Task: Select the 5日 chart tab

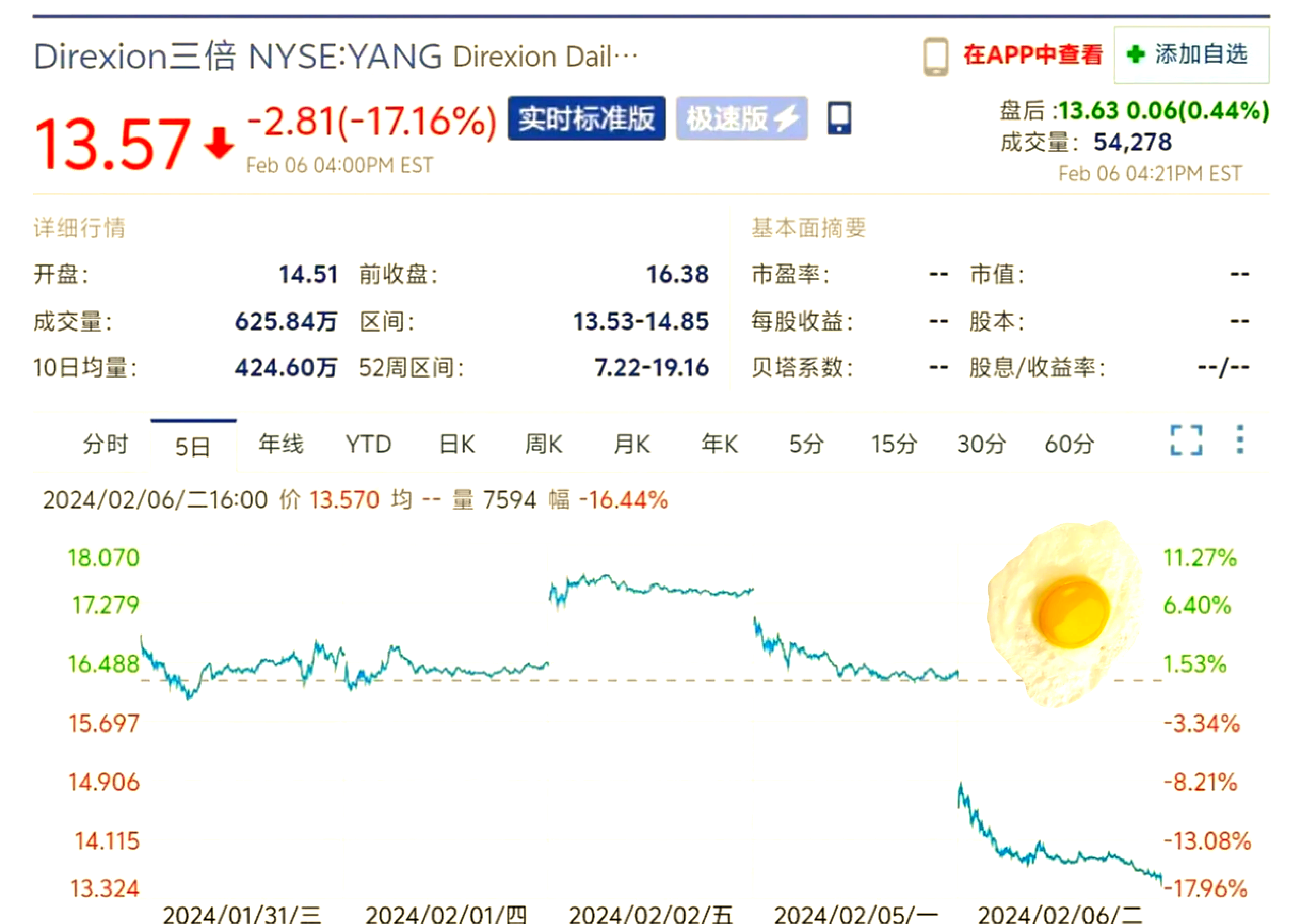Action: pyautogui.click(x=194, y=444)
